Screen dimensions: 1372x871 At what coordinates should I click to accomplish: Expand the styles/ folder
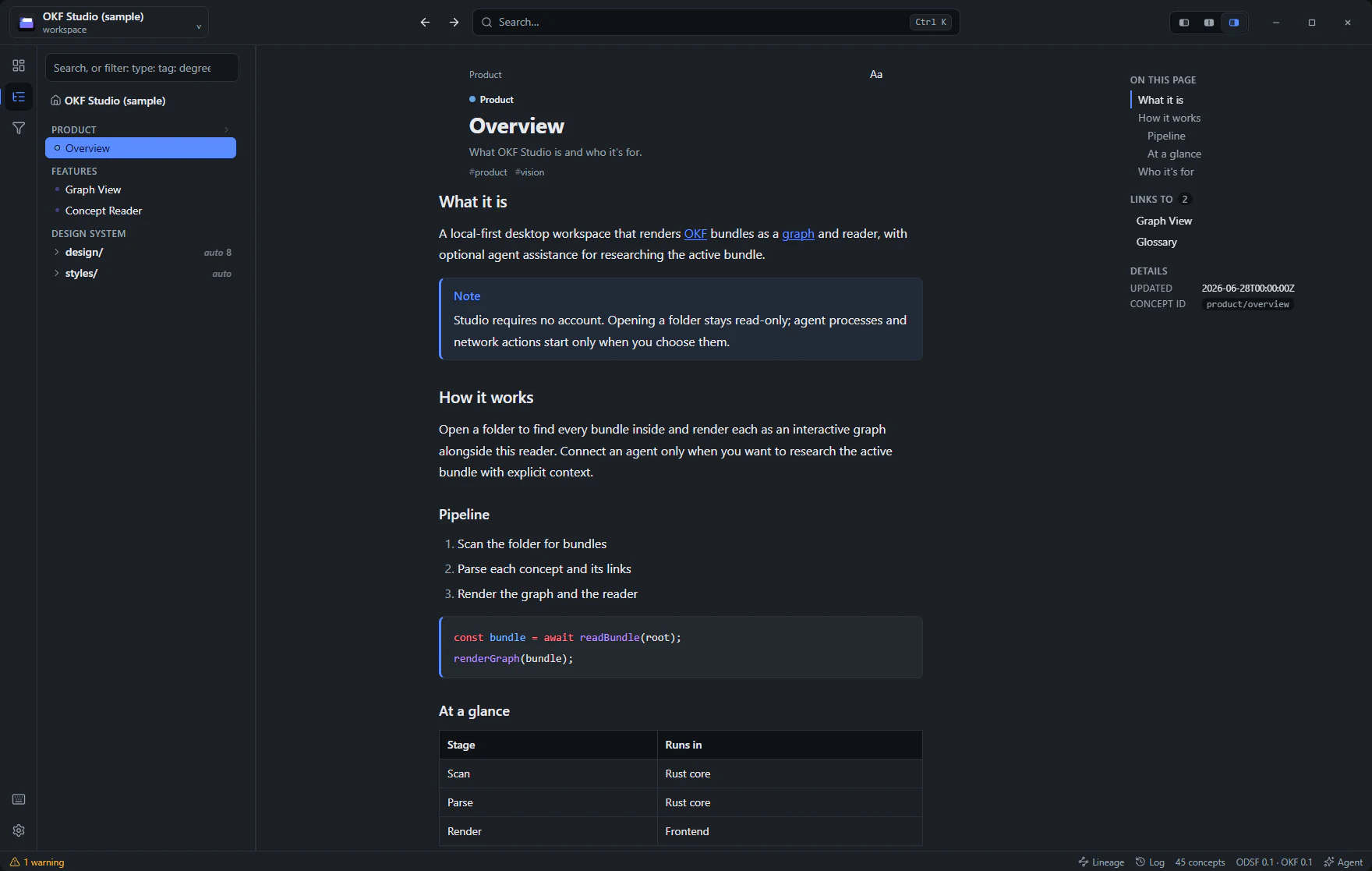56,273
